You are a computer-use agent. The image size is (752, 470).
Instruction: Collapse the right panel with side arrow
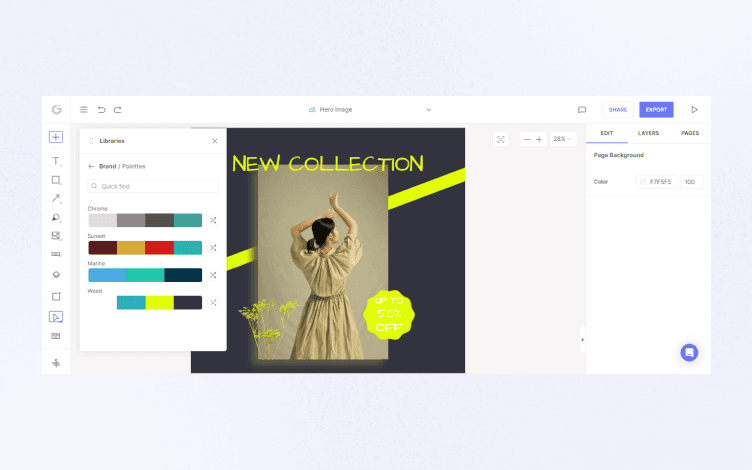click(583, 340)
